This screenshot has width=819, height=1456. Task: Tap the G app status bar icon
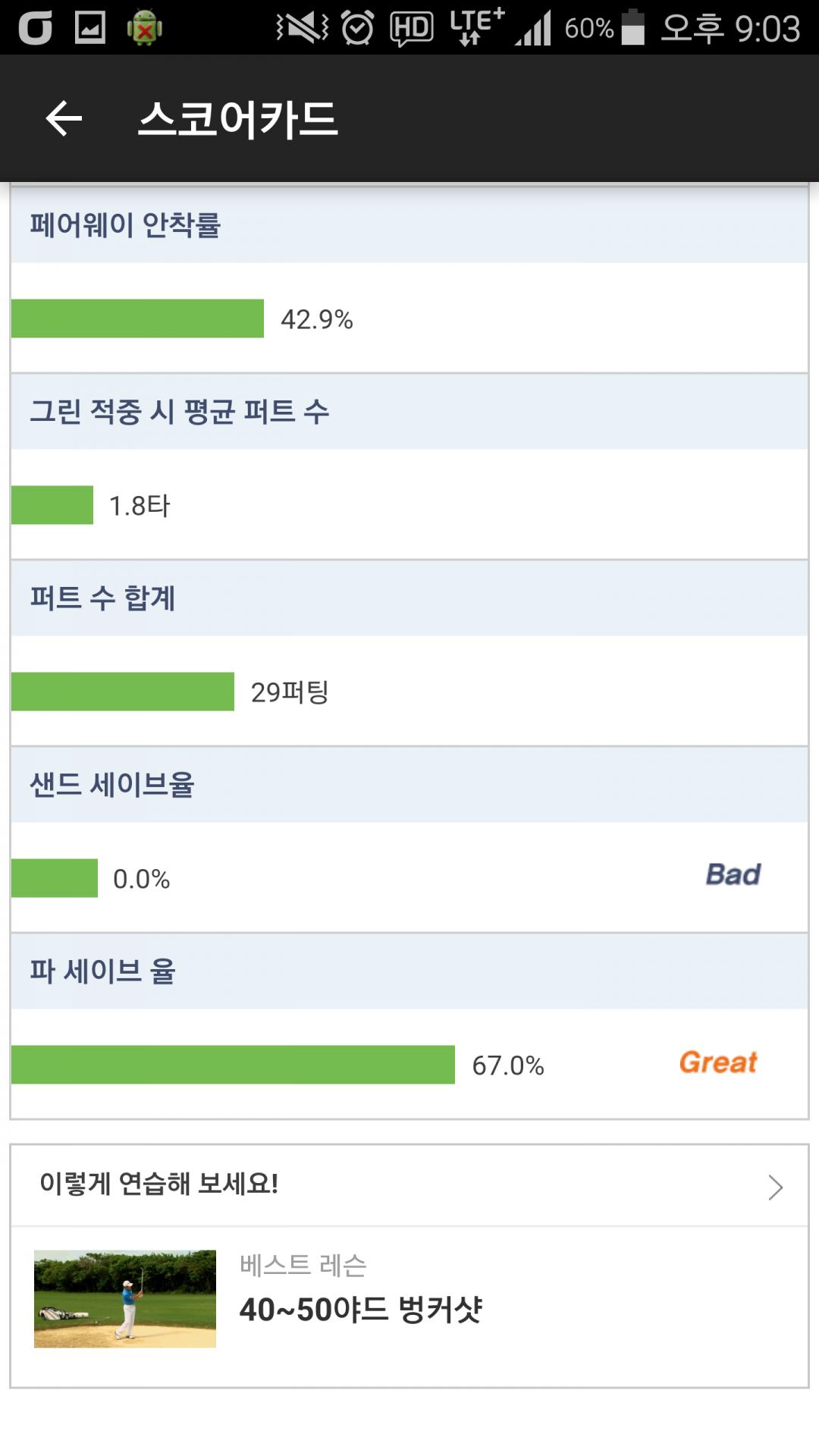click(35, 28)
